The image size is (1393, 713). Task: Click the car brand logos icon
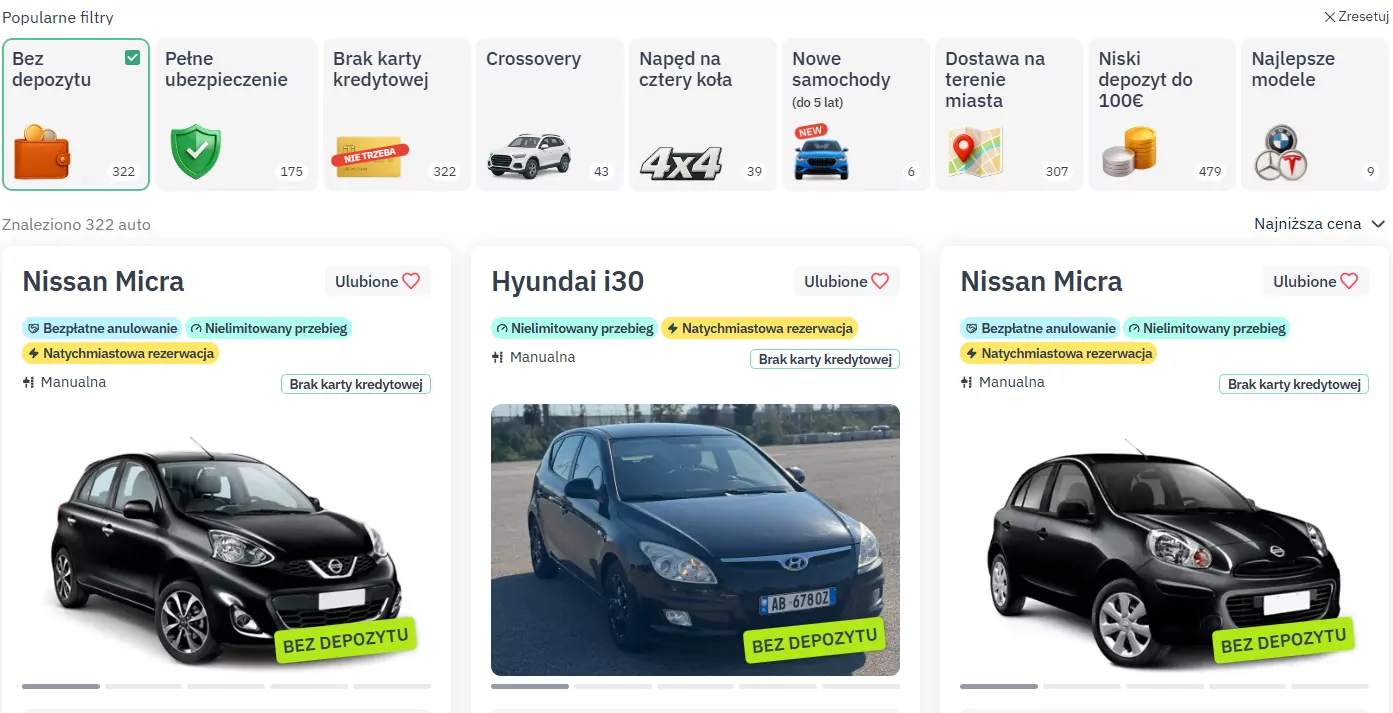tap(1281, 153)
